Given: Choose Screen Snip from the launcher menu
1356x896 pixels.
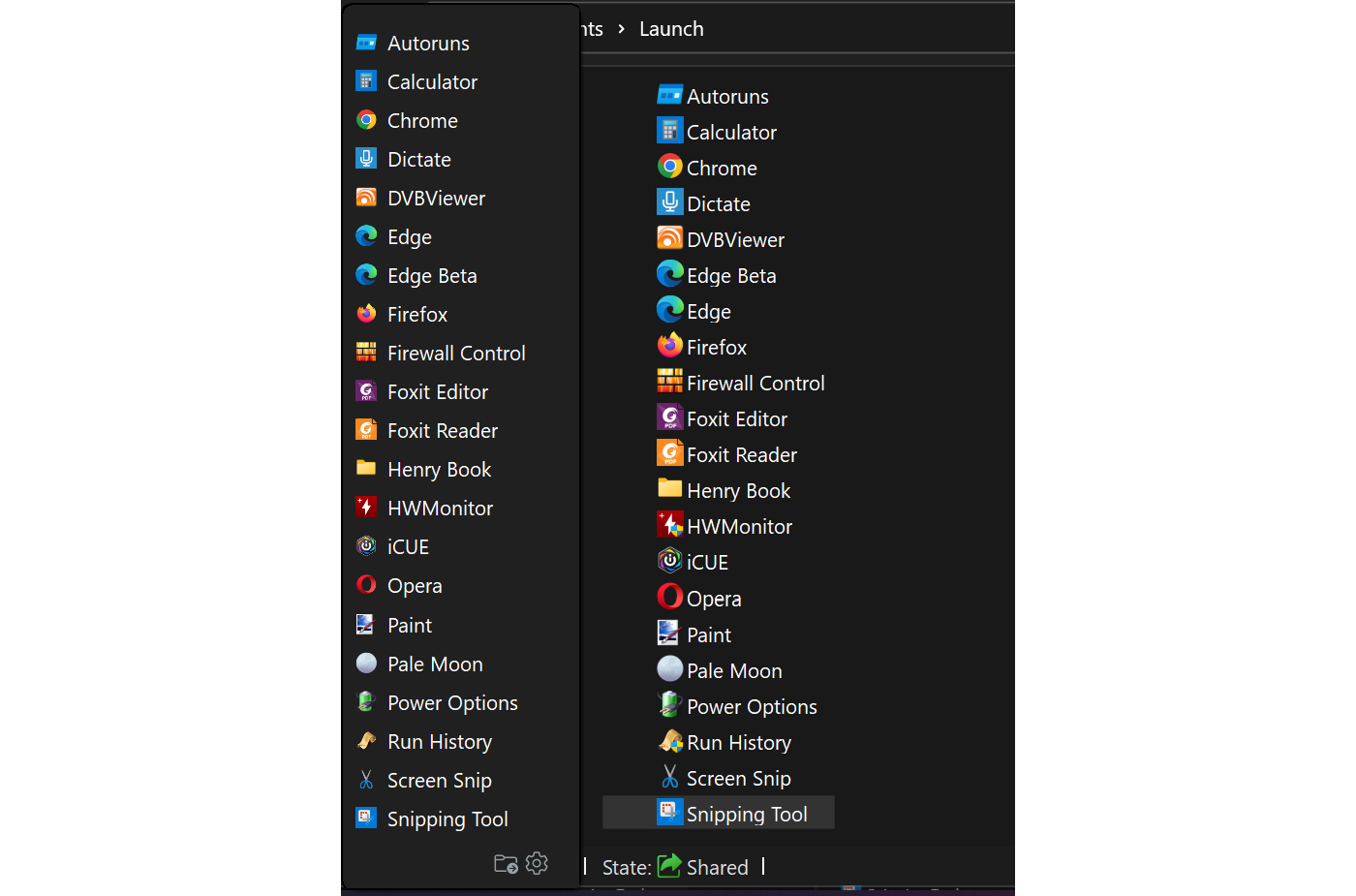Looking at the screenshot, I should tap(438, 780).
